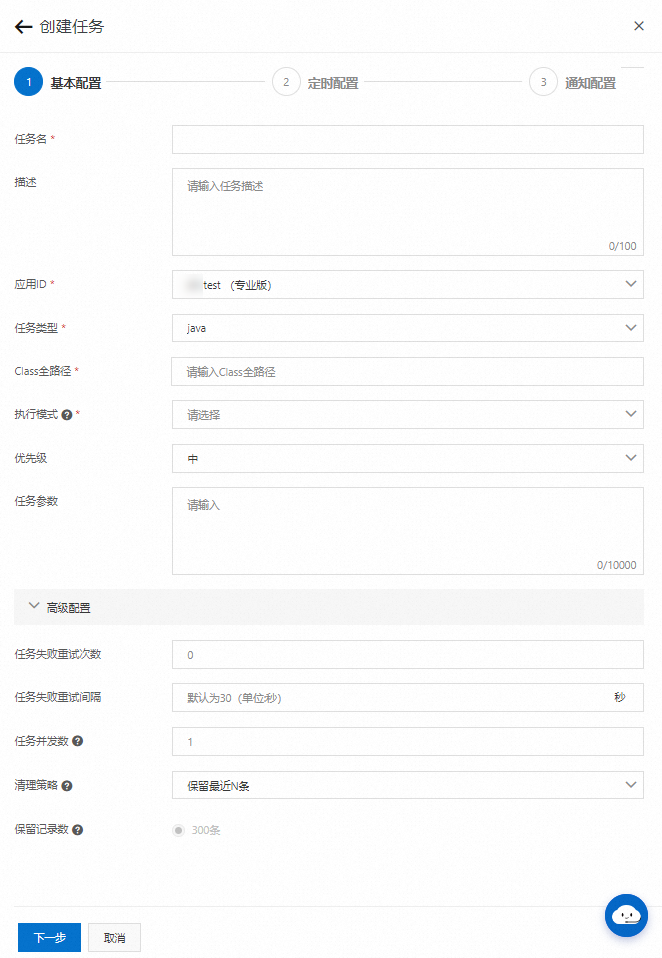
Task: Select step 1 基本配置
Action: click(58, 82)
